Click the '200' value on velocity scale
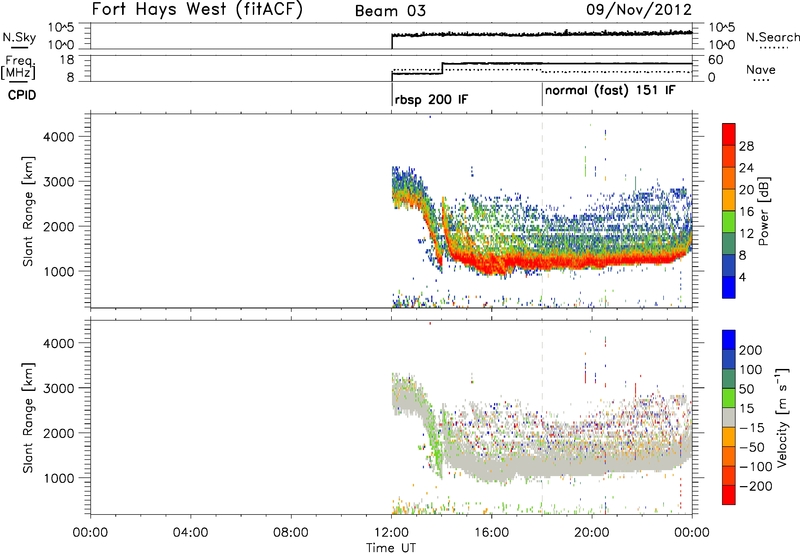The image size is (800, 554). pyautogui.click(x=751, y=350)
